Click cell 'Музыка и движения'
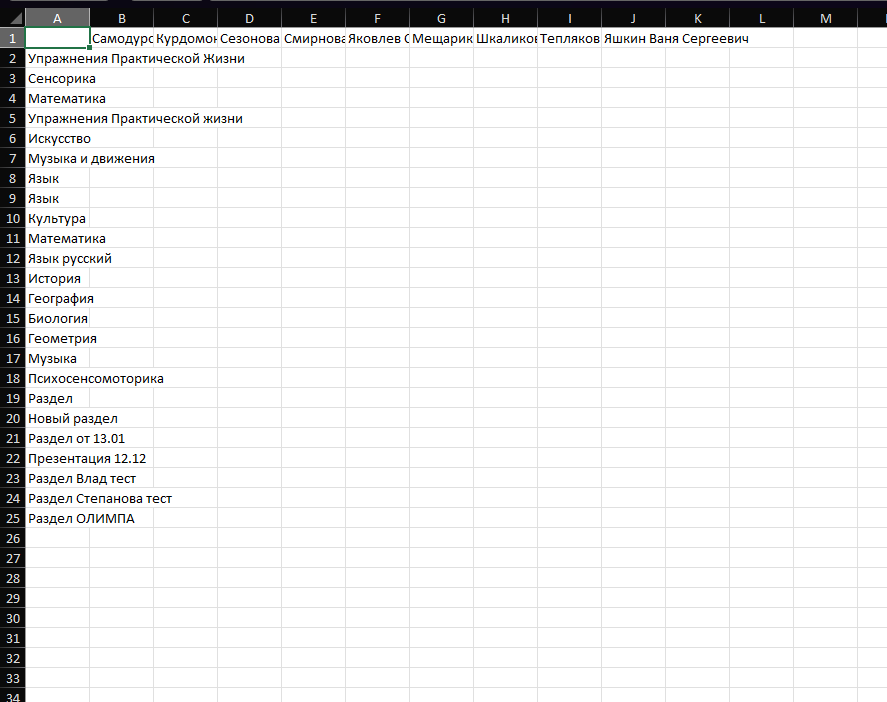Viewport: 887px width, 702px height. point(91,158)
